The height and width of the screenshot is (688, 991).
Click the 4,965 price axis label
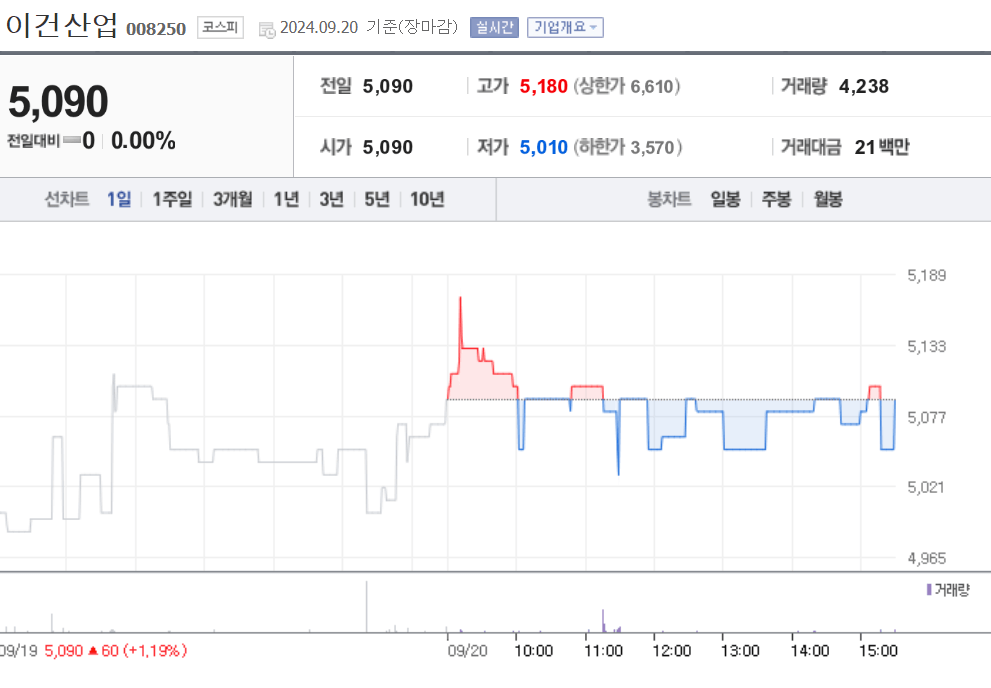(927, 558)
